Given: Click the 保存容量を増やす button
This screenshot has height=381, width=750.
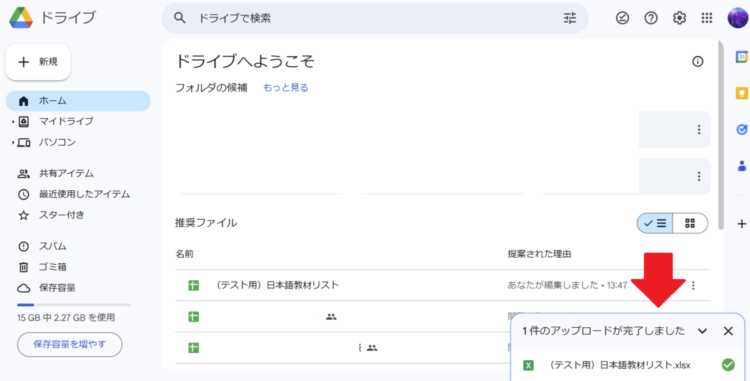Looking at the screenshot, I should (70, 344).
